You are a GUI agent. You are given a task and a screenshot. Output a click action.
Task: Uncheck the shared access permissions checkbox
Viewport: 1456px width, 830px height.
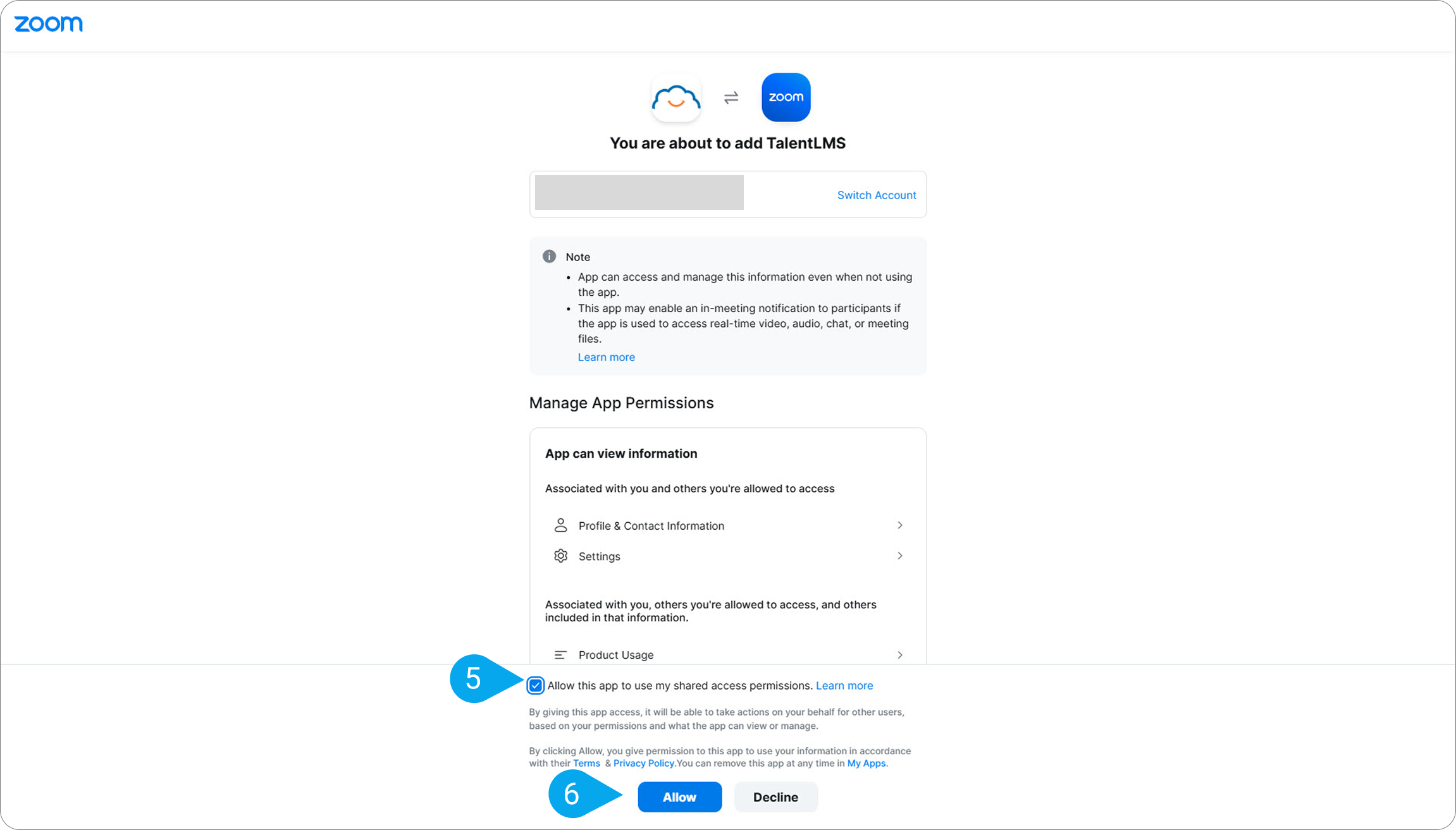pyautogui.click(x=536, y=685)
